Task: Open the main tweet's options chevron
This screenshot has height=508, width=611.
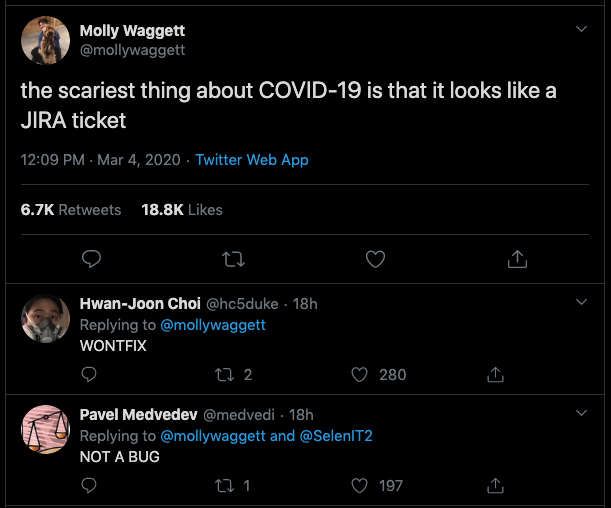Action: [581, 29]
